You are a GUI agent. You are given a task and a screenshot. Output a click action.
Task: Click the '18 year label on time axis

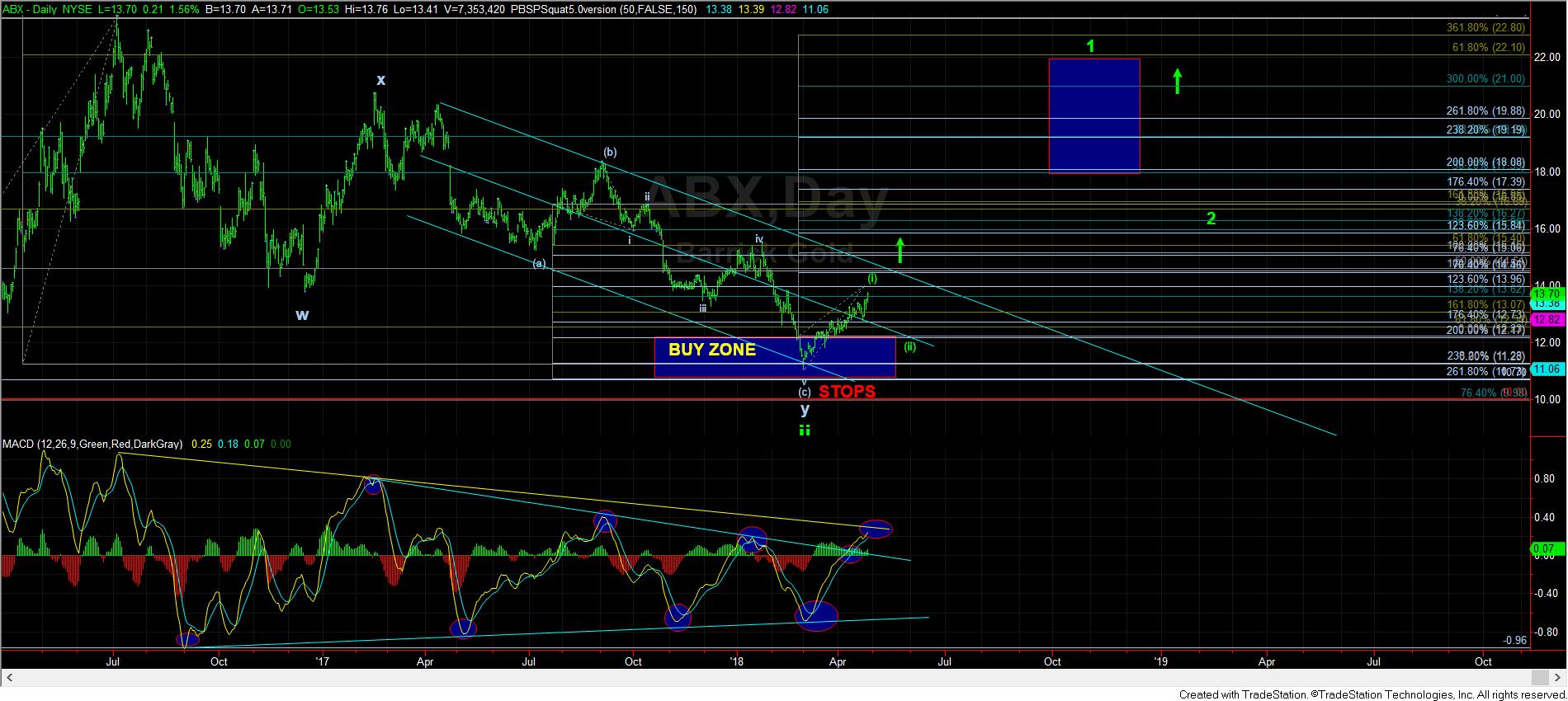tap(737, 661)
